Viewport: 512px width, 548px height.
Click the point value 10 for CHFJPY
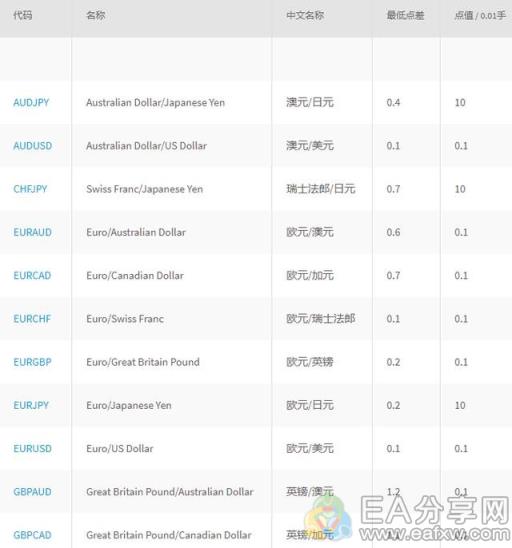click(460, 189)
